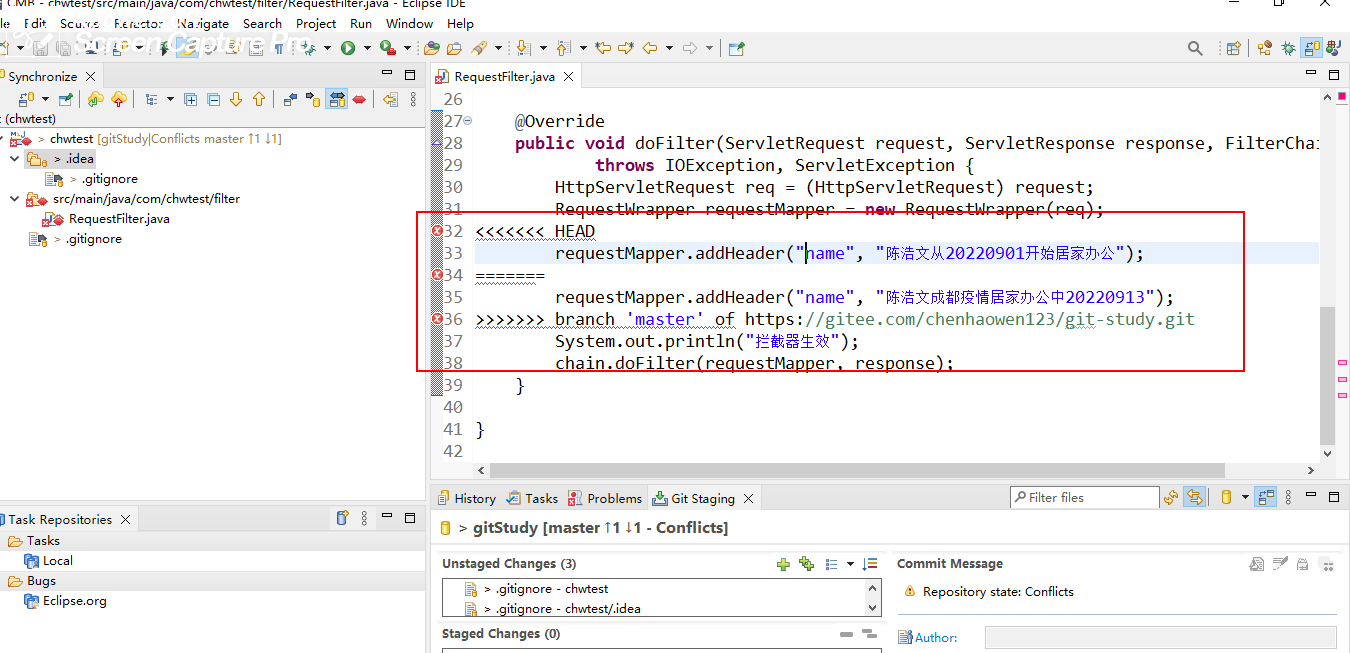Viewport: 1350px width, 653px height.
Task: Click inside the Filter files field
Action: [1084, 497]
